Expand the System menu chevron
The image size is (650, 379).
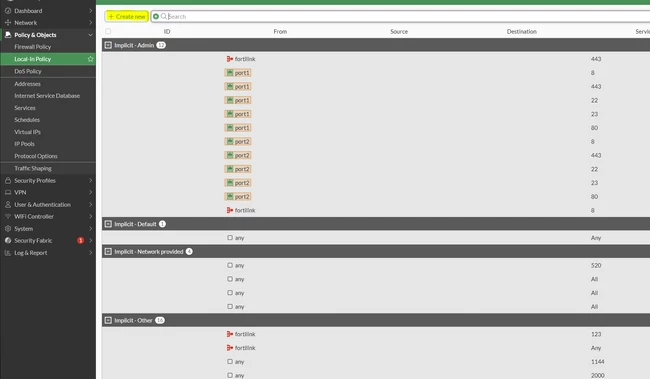(x=90, y=228)
